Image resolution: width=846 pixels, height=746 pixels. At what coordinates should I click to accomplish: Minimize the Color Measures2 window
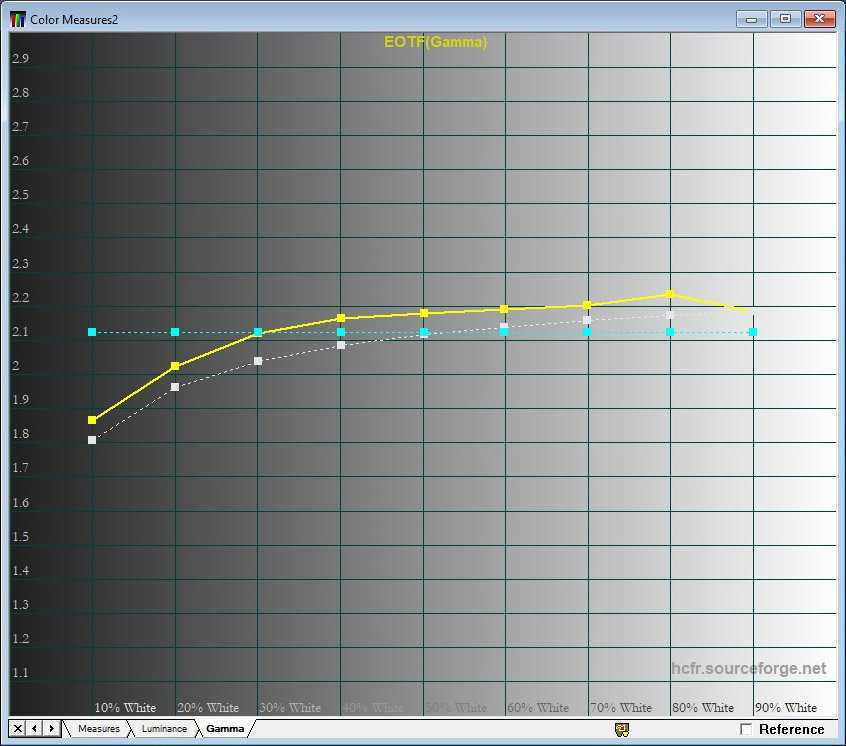pos(751,18)
